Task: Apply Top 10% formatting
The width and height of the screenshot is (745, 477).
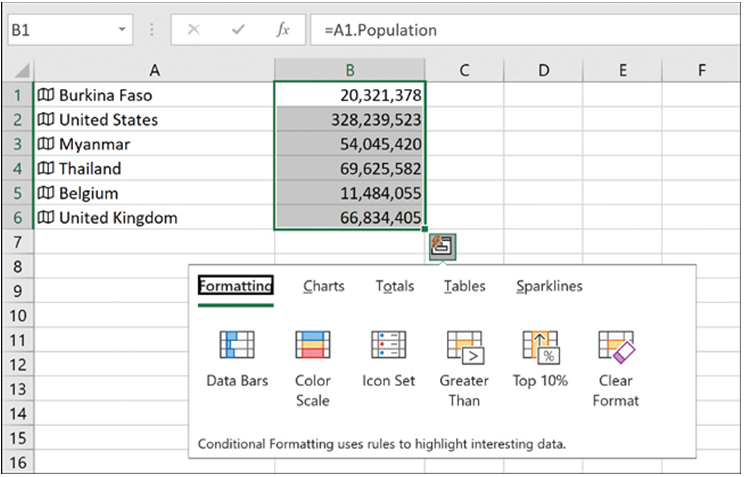Action: (x=540, y=359)
